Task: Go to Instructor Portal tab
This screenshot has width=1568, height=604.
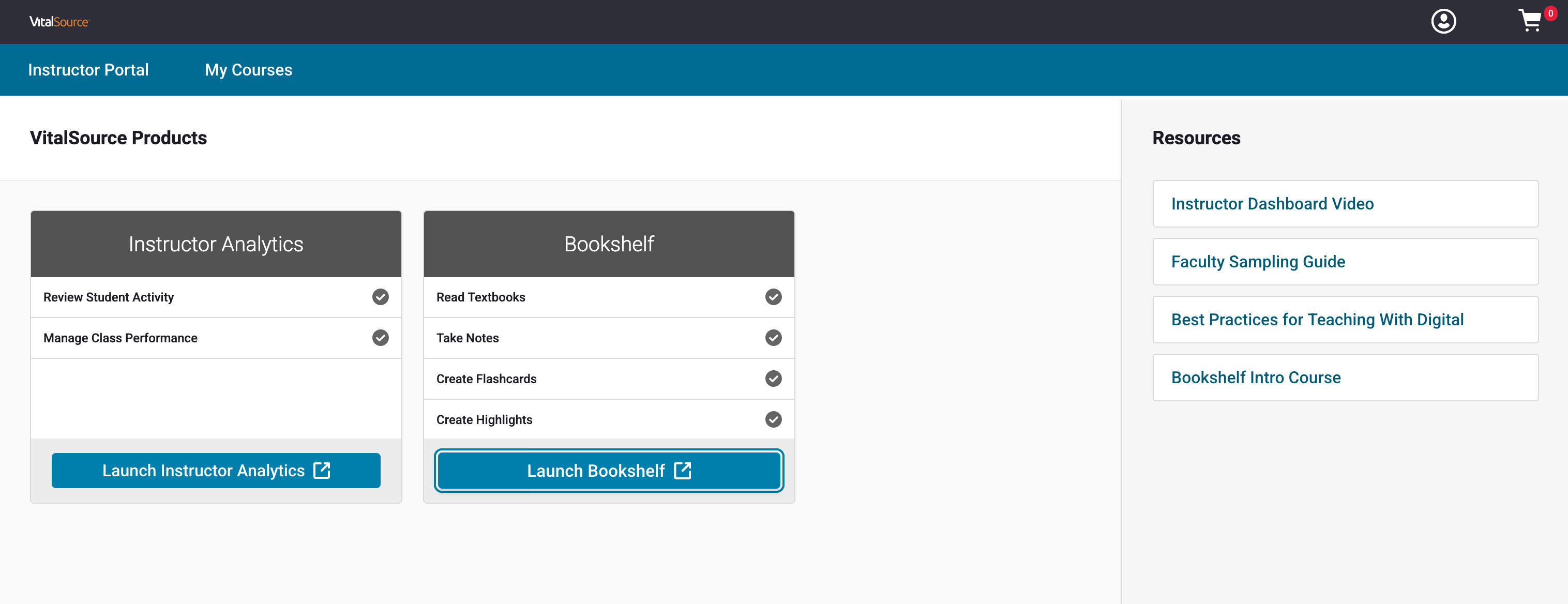Action: click(x=88, y=70)
